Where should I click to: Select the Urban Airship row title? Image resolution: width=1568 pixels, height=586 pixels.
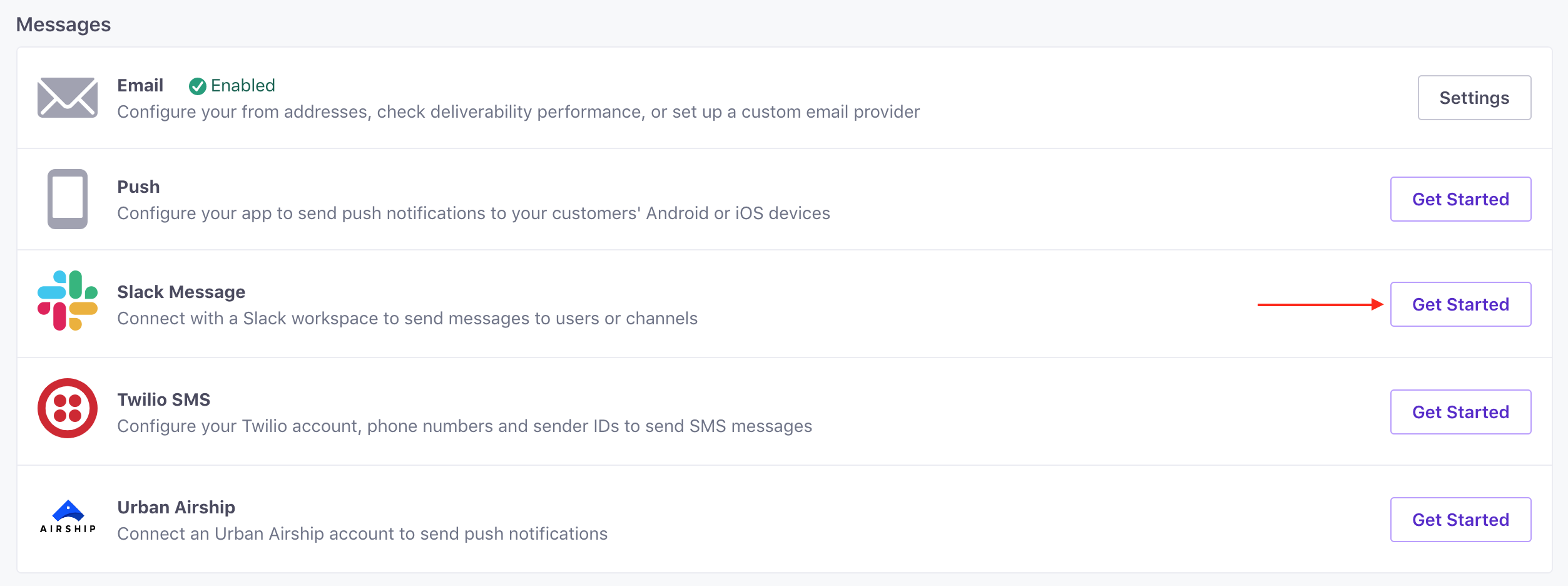176,508
